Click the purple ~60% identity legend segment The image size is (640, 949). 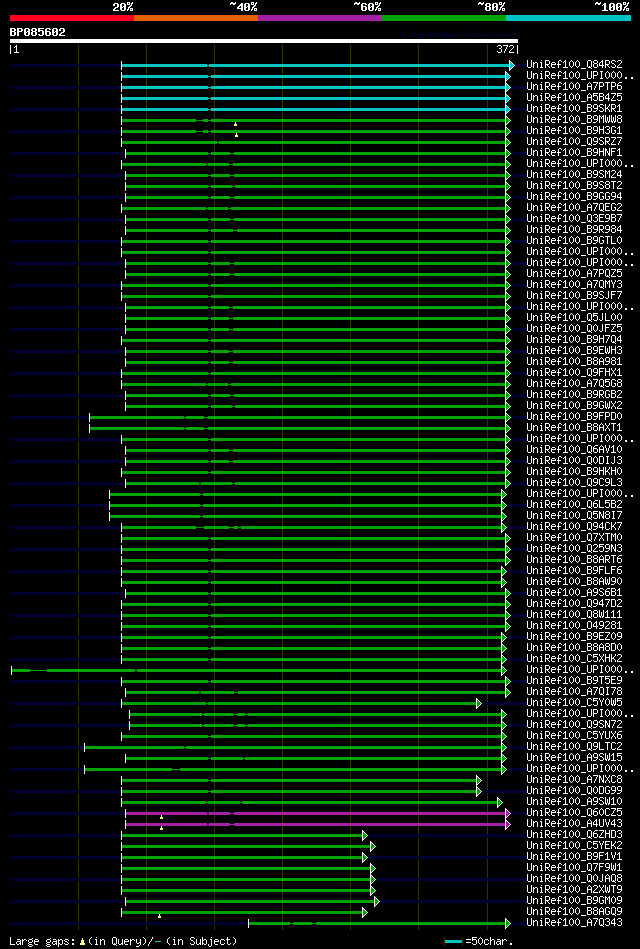(320, 18)
